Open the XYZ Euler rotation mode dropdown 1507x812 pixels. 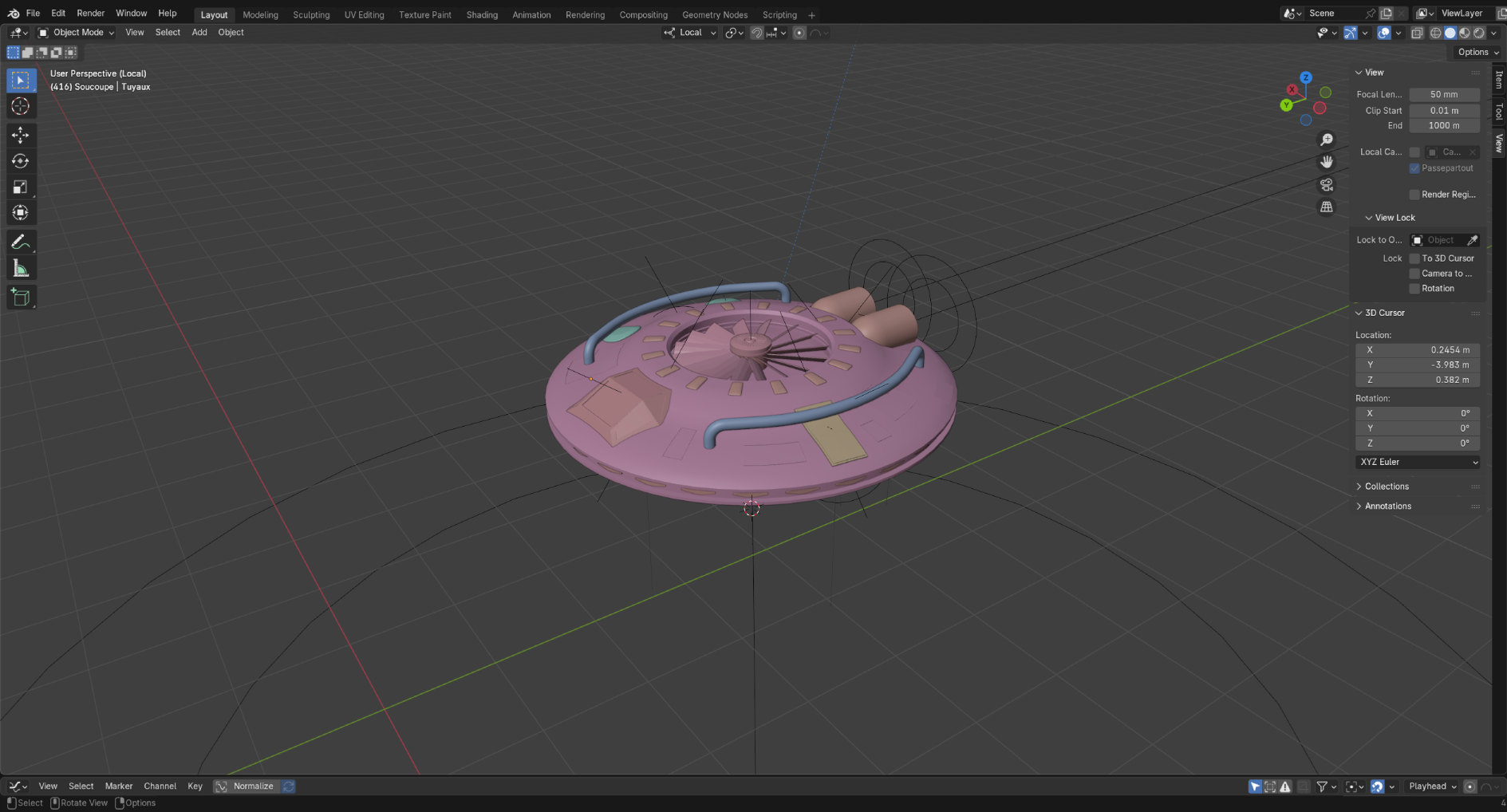tap(1418, 462)
